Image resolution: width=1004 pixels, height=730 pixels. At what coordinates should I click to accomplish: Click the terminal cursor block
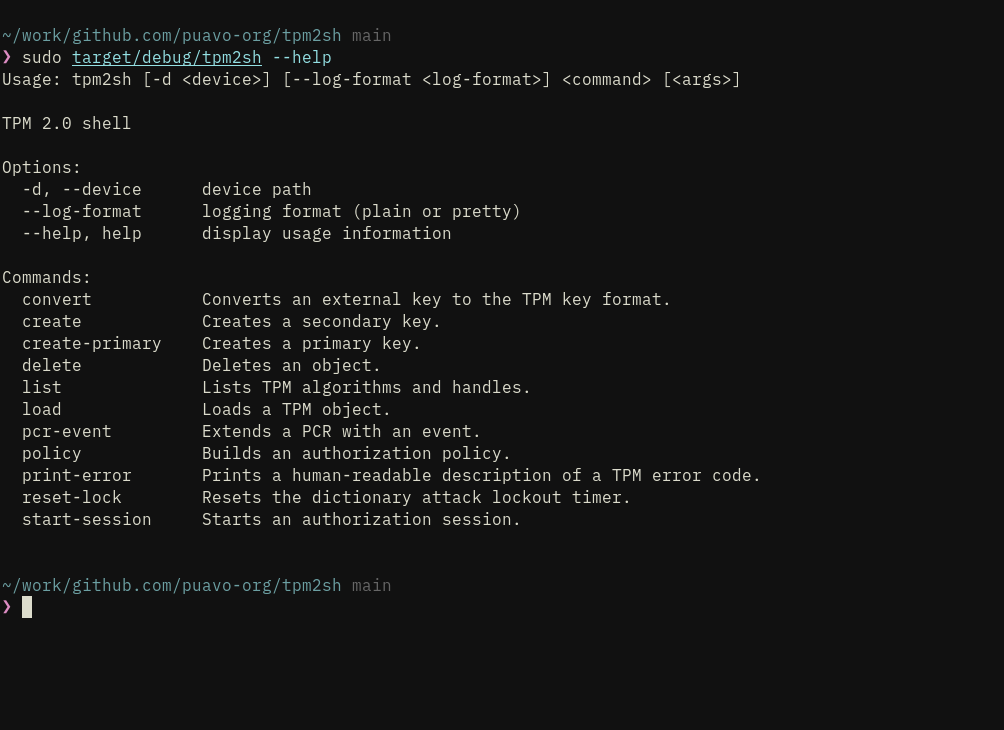point(27,607)
